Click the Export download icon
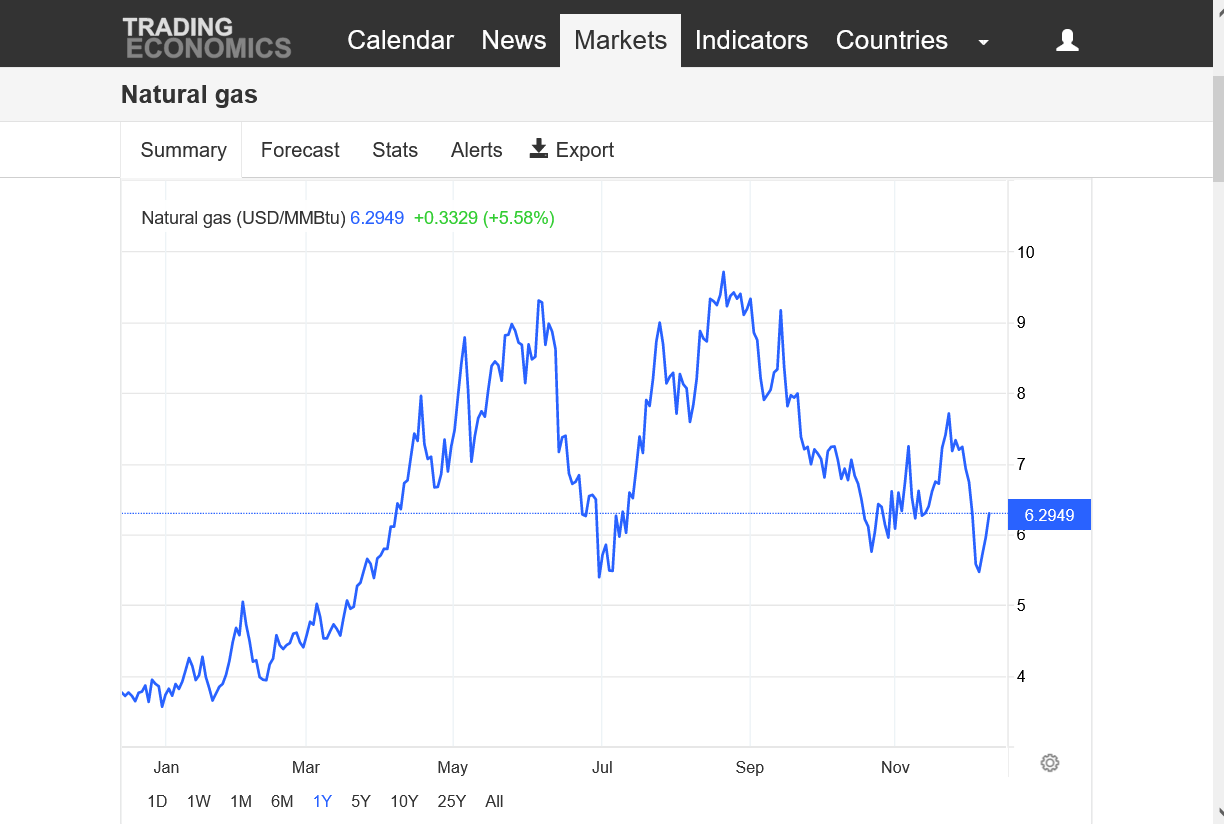 point(539,149)
